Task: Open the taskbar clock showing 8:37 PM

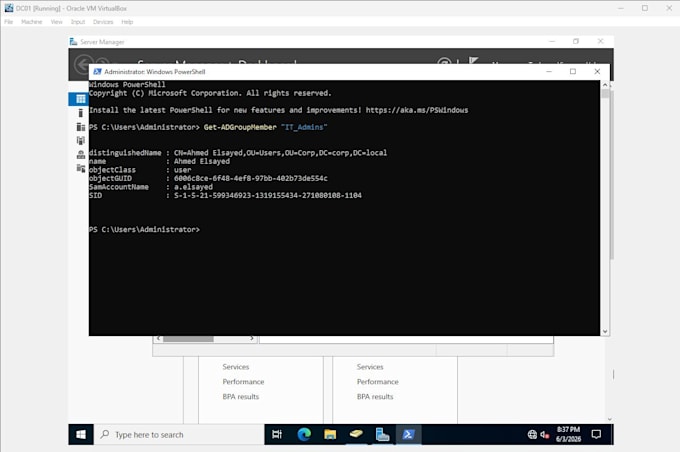Action: tap(568, 434)
